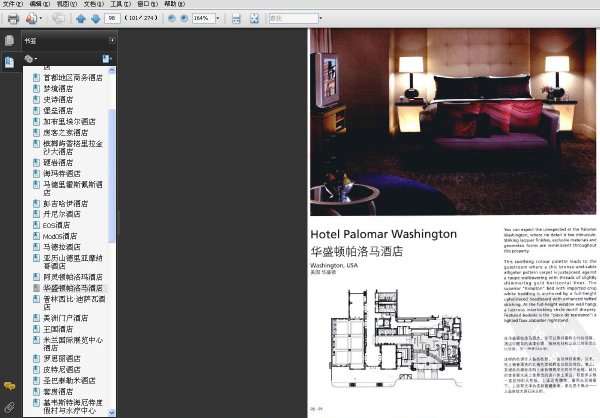
Task: Click the Print icon in toolbar
Action: click(x=13, y=18)
